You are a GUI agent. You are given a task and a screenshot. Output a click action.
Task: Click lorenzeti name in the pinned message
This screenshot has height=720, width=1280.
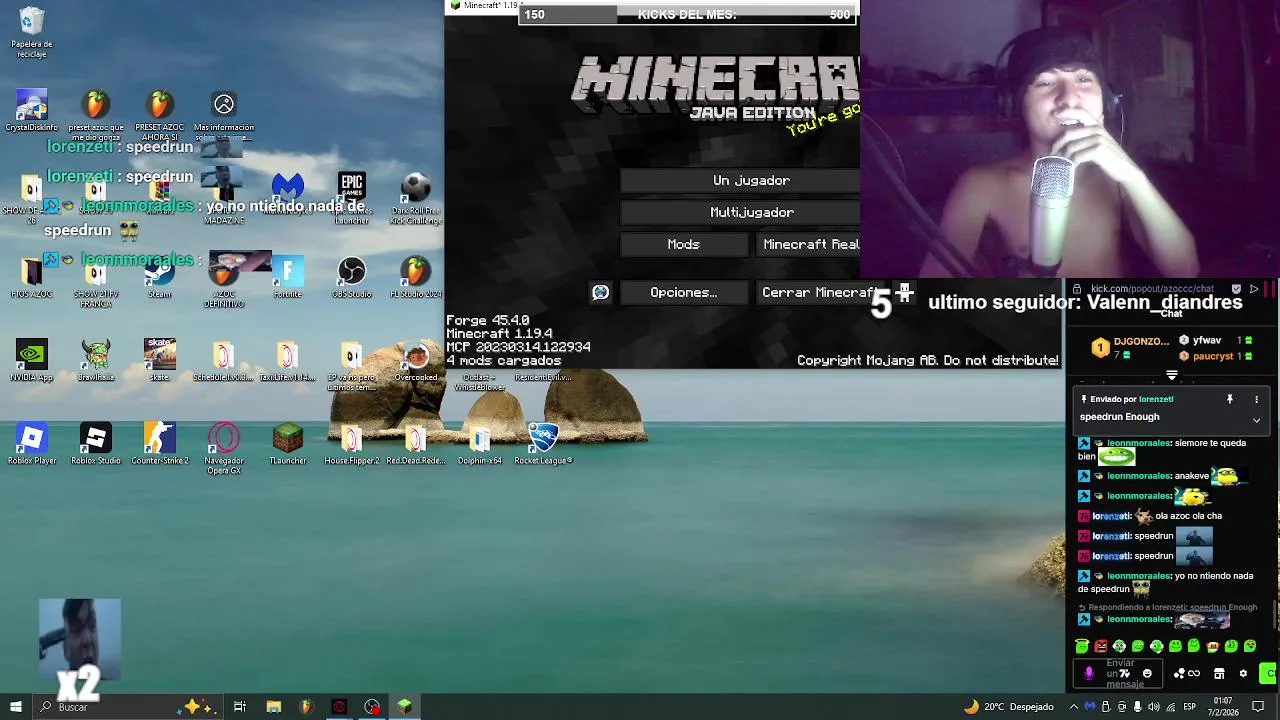tap(1156, 399)
